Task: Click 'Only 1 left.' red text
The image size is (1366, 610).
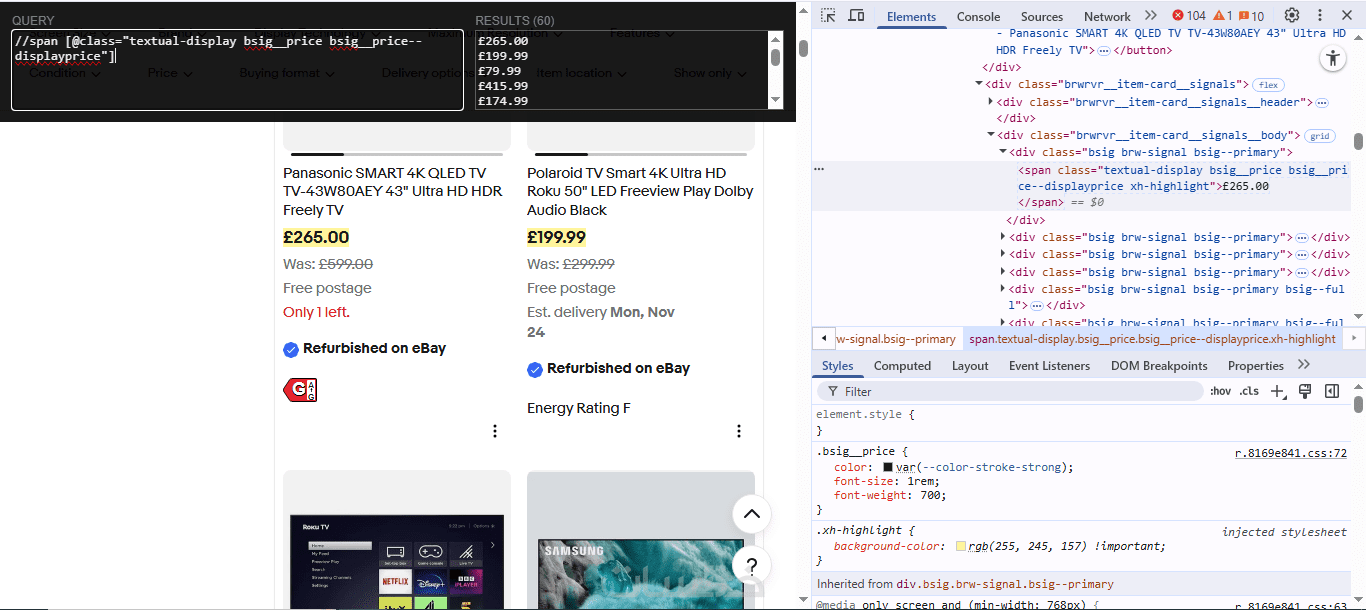Action: 316,312
